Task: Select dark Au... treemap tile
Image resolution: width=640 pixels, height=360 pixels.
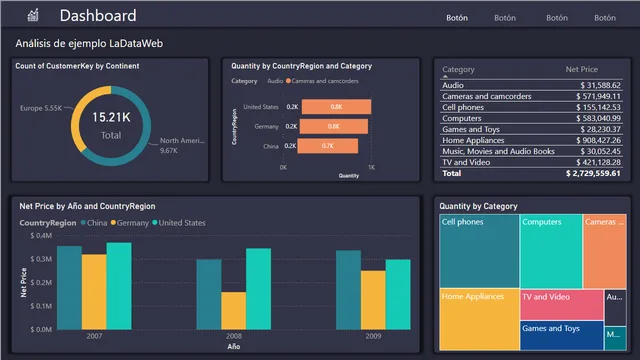Action: pos(616,307)
